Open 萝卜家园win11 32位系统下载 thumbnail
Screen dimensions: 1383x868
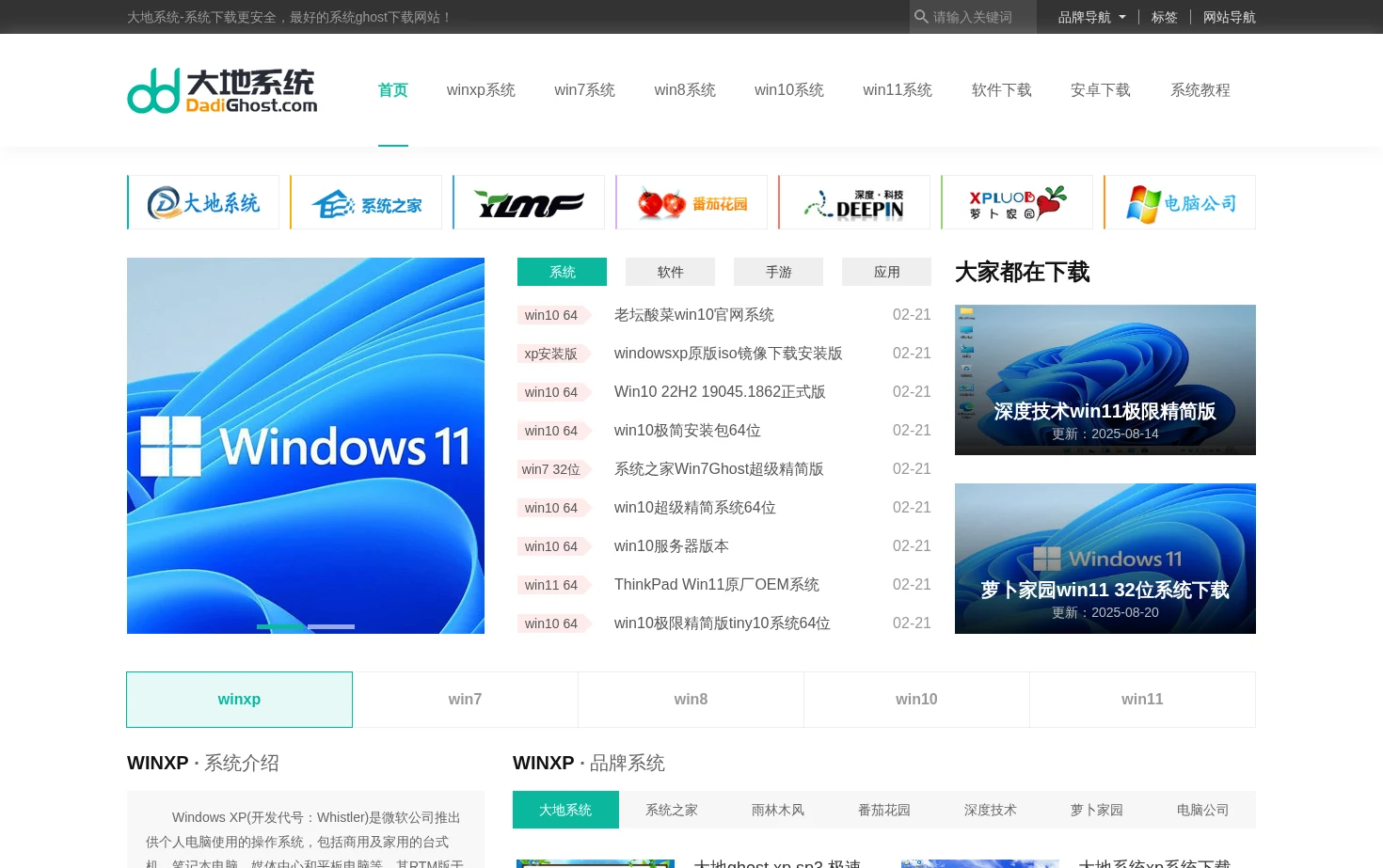point(1105,559)
